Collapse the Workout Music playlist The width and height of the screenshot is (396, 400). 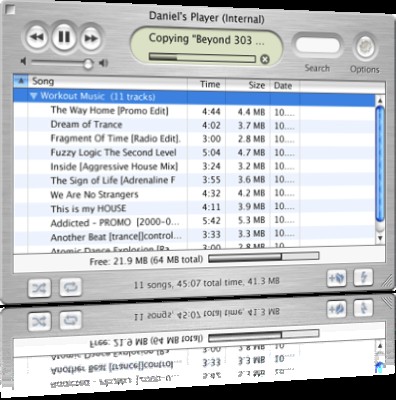click(x=33, y=96)
